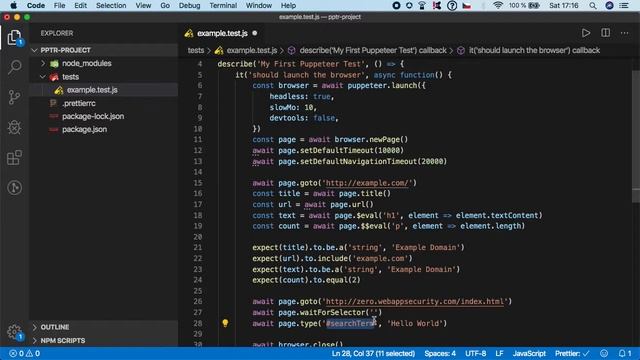The image size is (640, 360).
Task: Open the Debug menu
Action: (189, 6)
